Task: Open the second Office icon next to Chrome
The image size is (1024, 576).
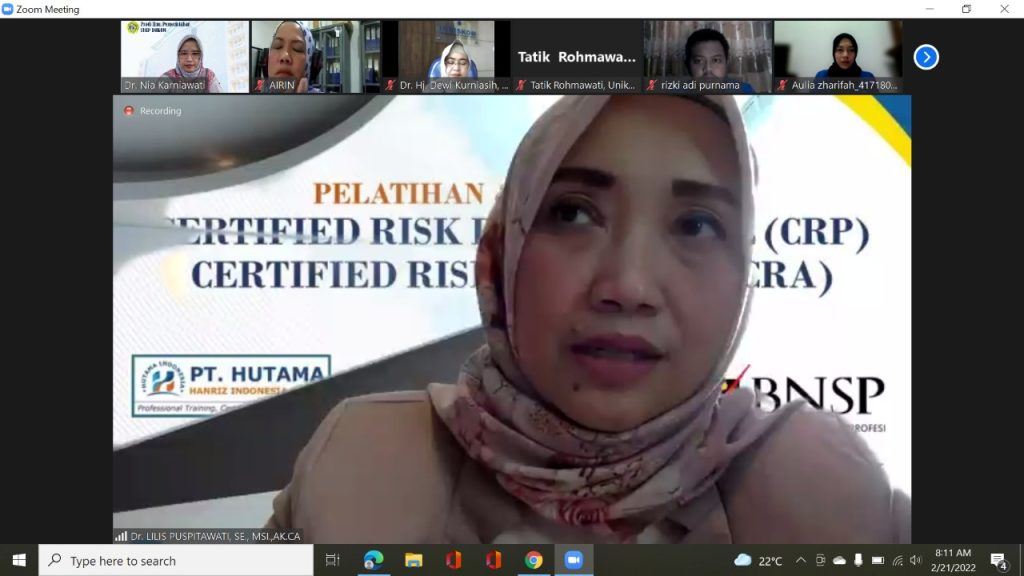Action: [x=493, y=560]
